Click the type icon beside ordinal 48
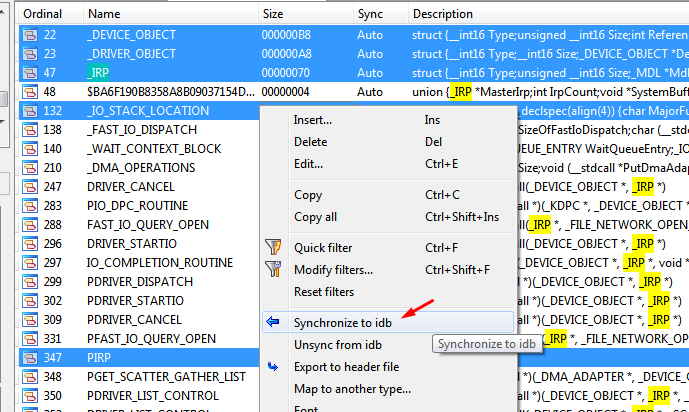 [x=32, y=92]
